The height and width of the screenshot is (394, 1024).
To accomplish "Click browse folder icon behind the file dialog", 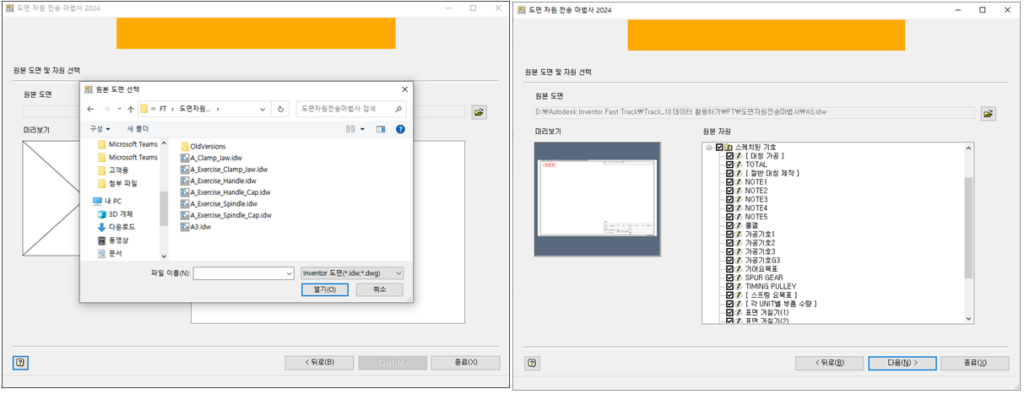I will pos(479,112).
